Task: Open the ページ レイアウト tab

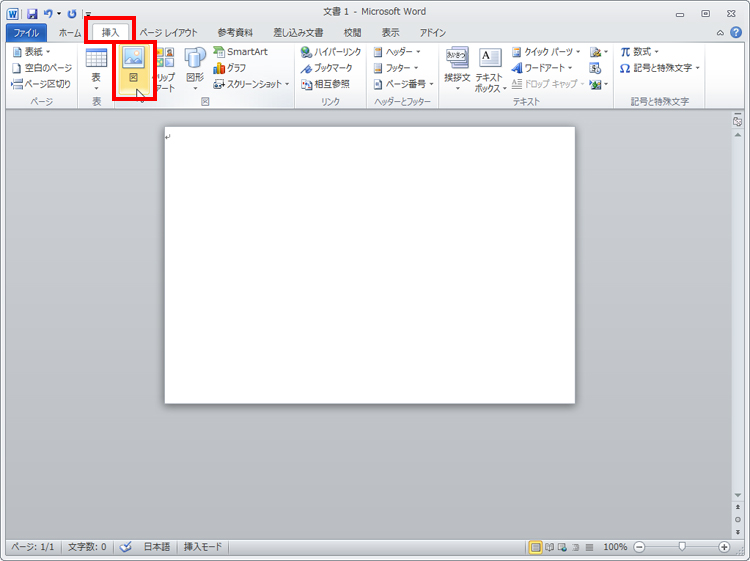Action: click(x=168, y=33)
